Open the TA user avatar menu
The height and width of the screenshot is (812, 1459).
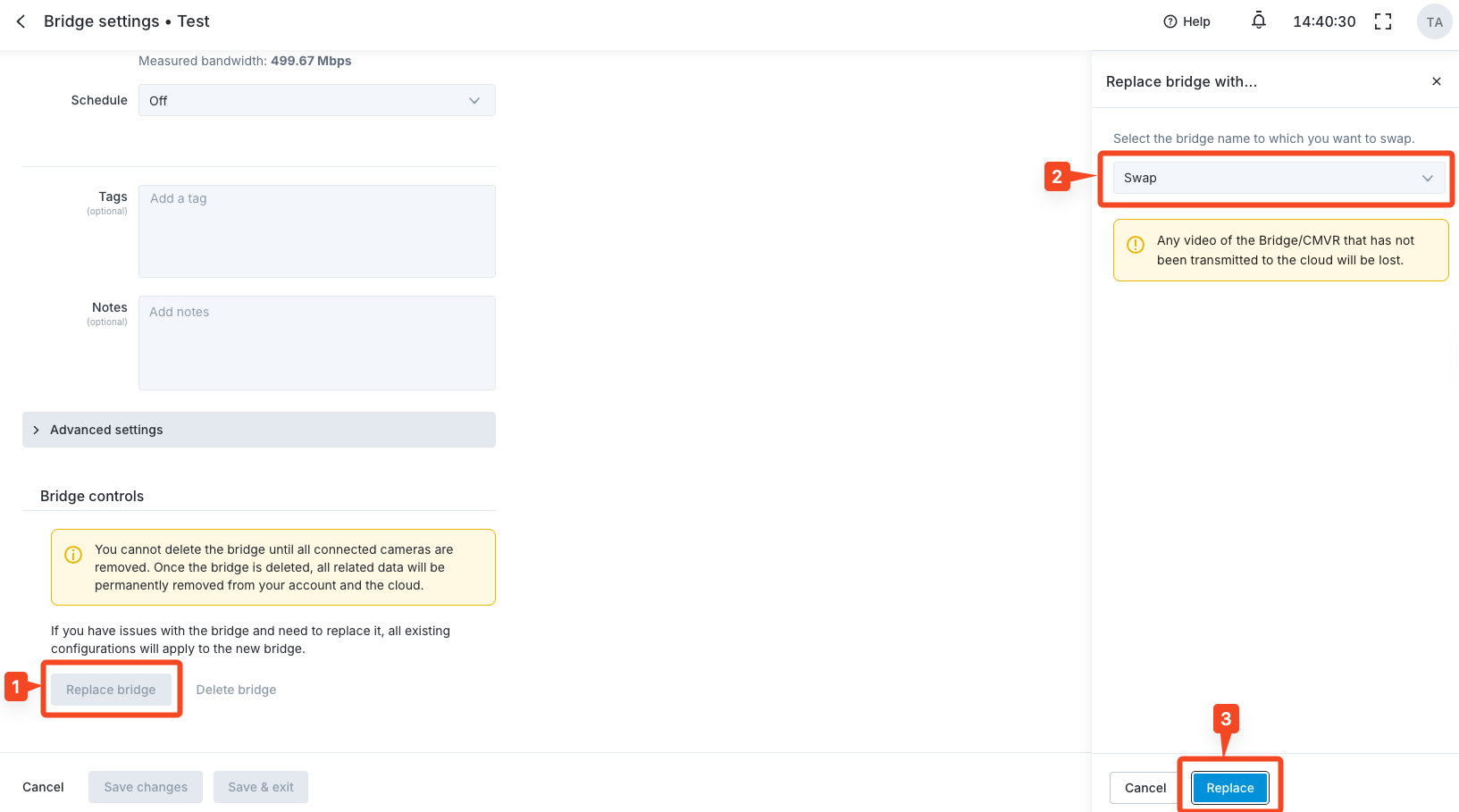tap(1434, 22)
